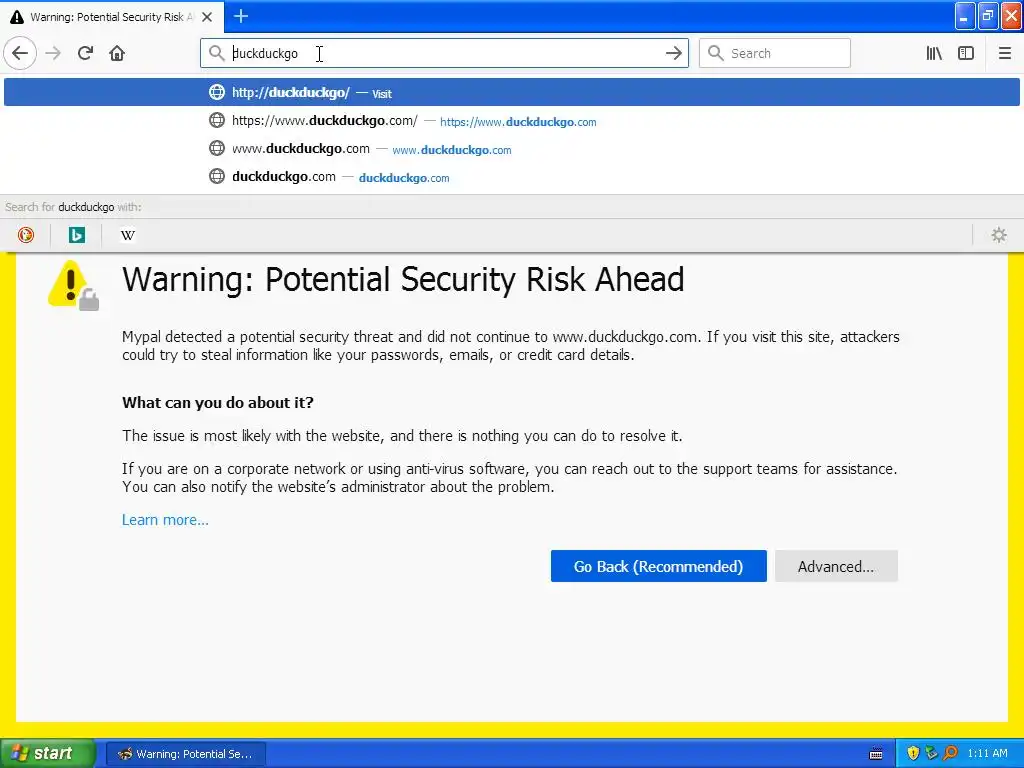1024x768 pixels.
Task: Switch to the Warning taskbar window button
Action: pyautogui.click(x=185, y=754)
